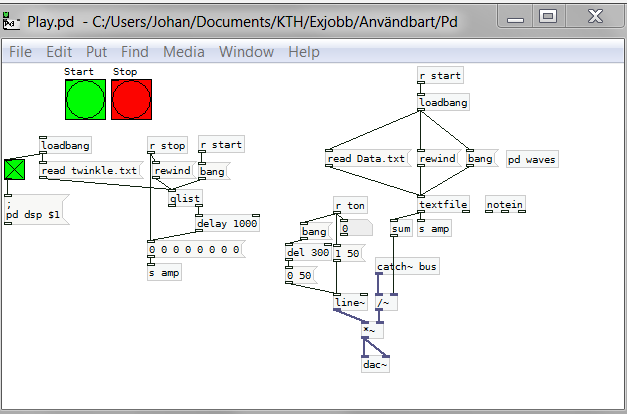Maximize the Play.pd window
This screenshot has height=414, width=627.
[x=548, y=17]
